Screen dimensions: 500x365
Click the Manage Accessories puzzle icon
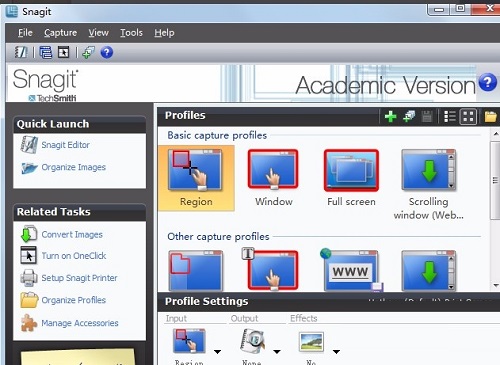pos(29,322)
